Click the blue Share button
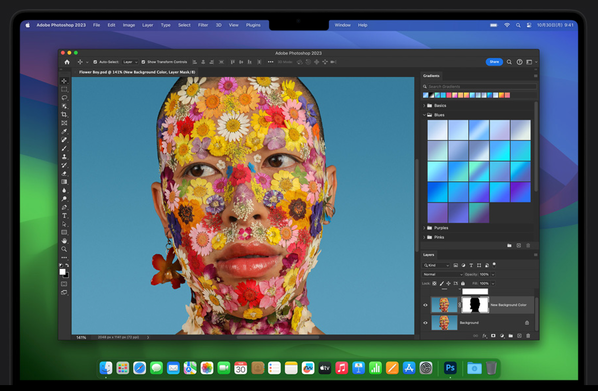The image size is (598, 391). 494,62
